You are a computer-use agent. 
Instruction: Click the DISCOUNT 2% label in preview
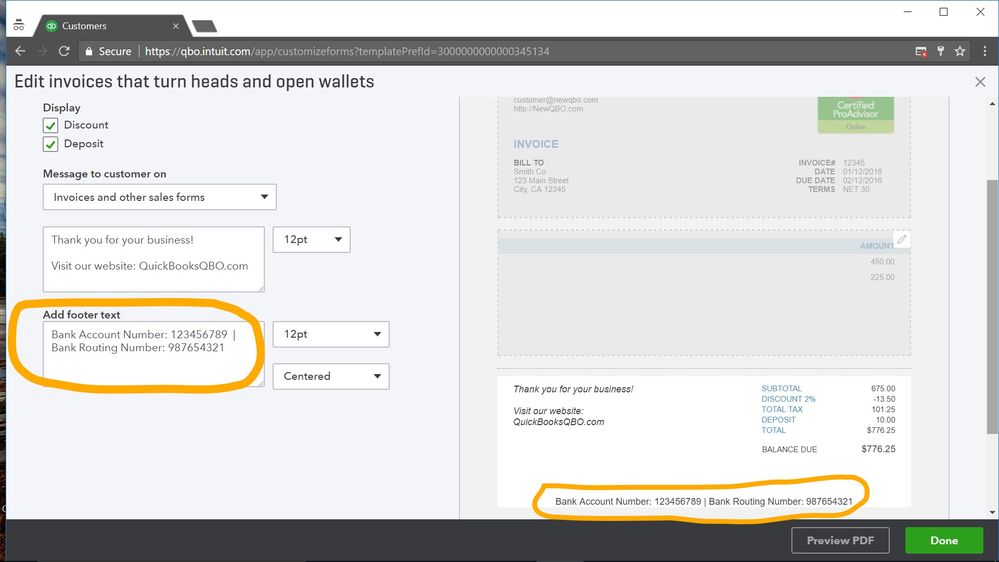click(x=788, y=399)
